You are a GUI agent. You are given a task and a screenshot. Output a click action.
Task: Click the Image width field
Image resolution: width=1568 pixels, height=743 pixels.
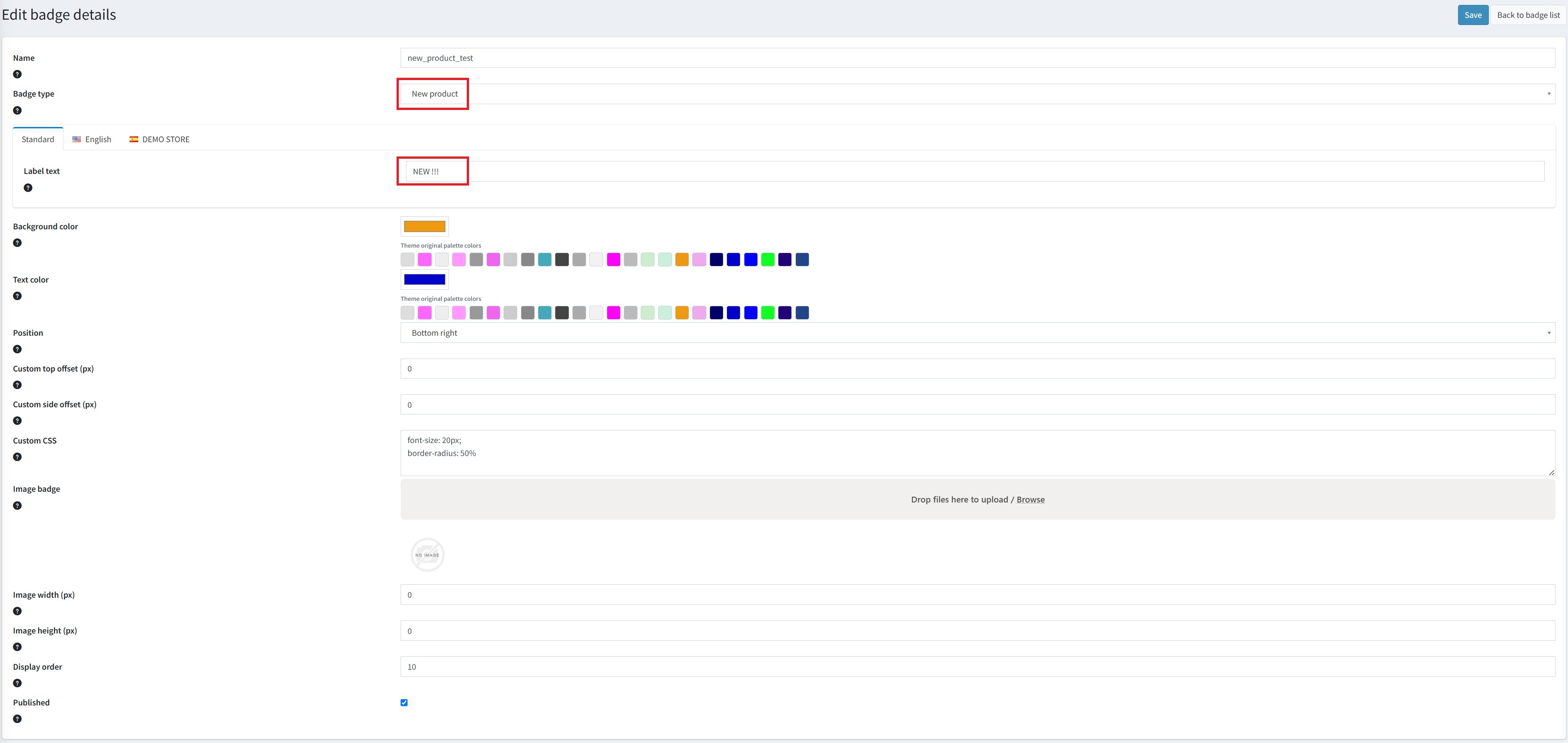tap(977, 595)
